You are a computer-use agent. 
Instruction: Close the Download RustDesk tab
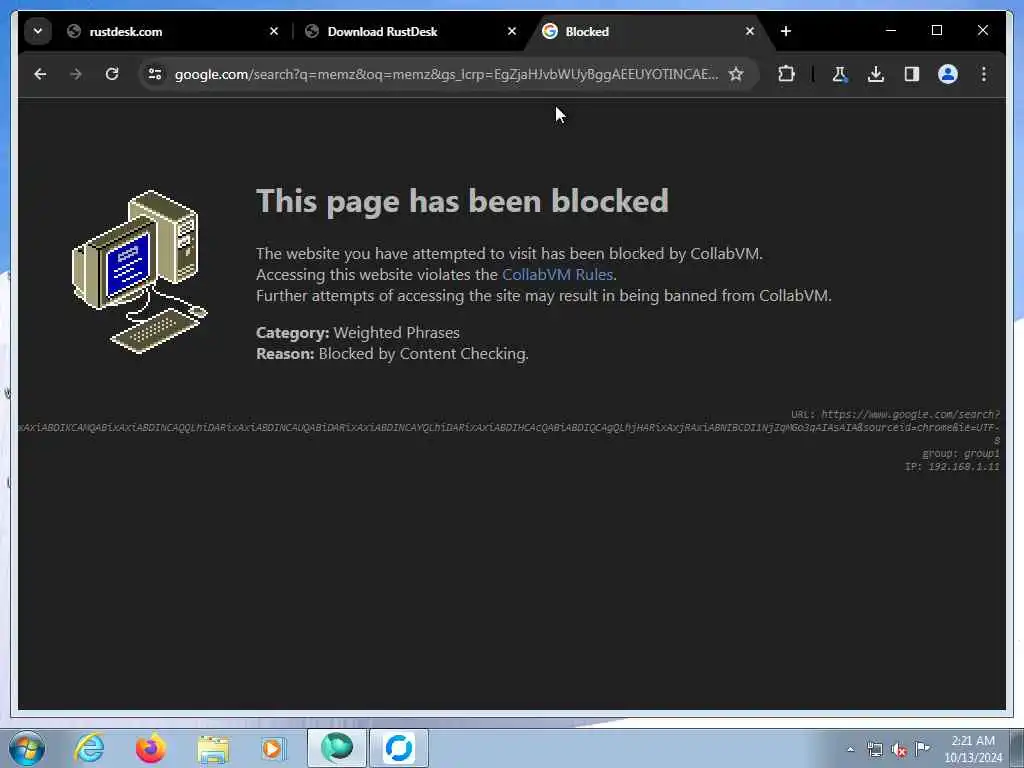tap(512, 31)
